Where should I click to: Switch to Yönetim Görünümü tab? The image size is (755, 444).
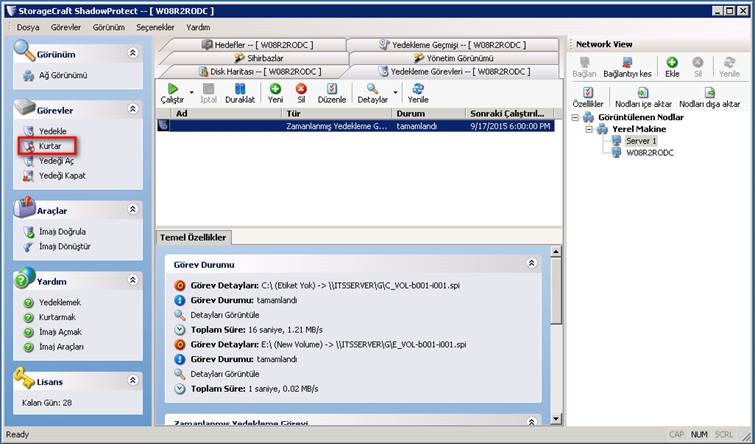454,58
